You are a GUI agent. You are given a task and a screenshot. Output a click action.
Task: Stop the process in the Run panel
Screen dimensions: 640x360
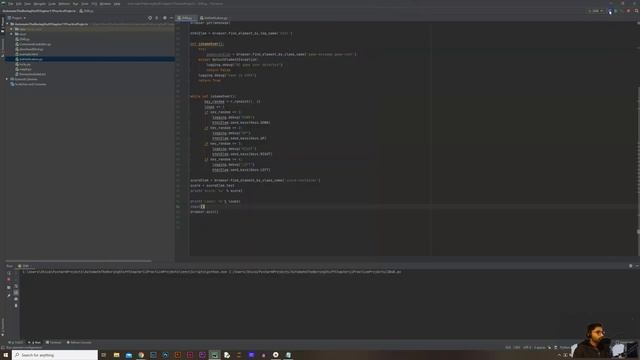[9, 280]
